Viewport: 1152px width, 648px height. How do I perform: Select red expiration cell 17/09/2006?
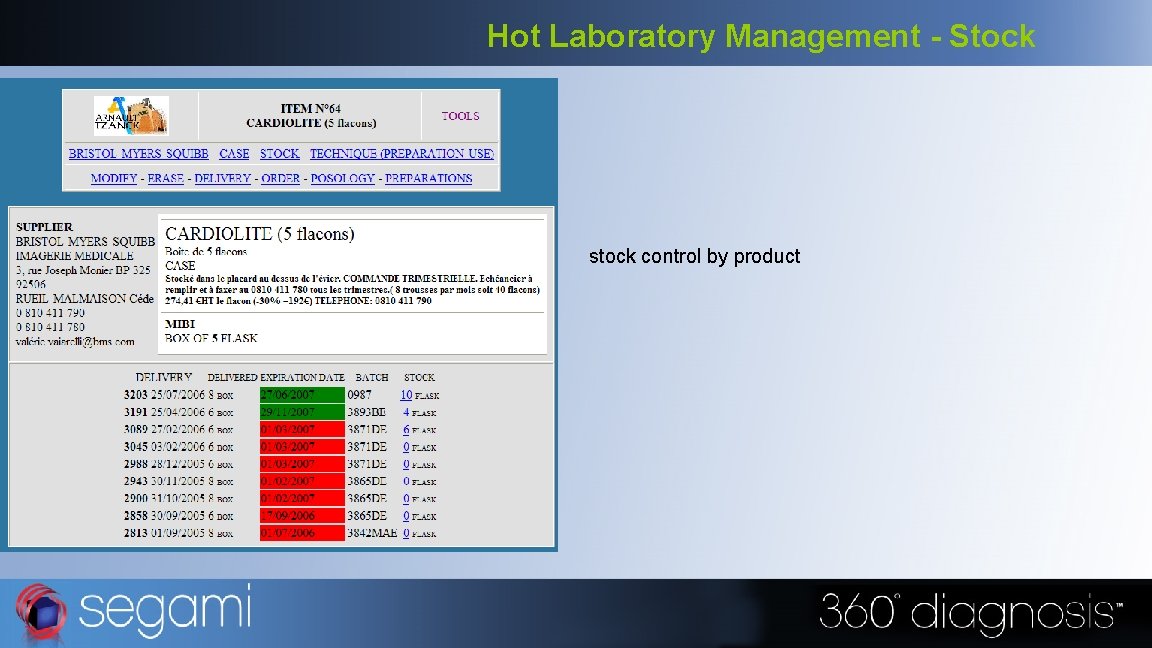(x=302, y=516)
